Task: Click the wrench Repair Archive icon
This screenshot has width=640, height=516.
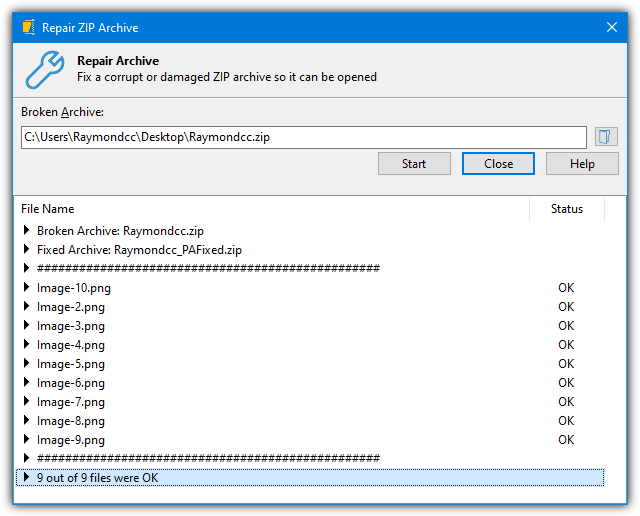Action: (x=44, y=68)
